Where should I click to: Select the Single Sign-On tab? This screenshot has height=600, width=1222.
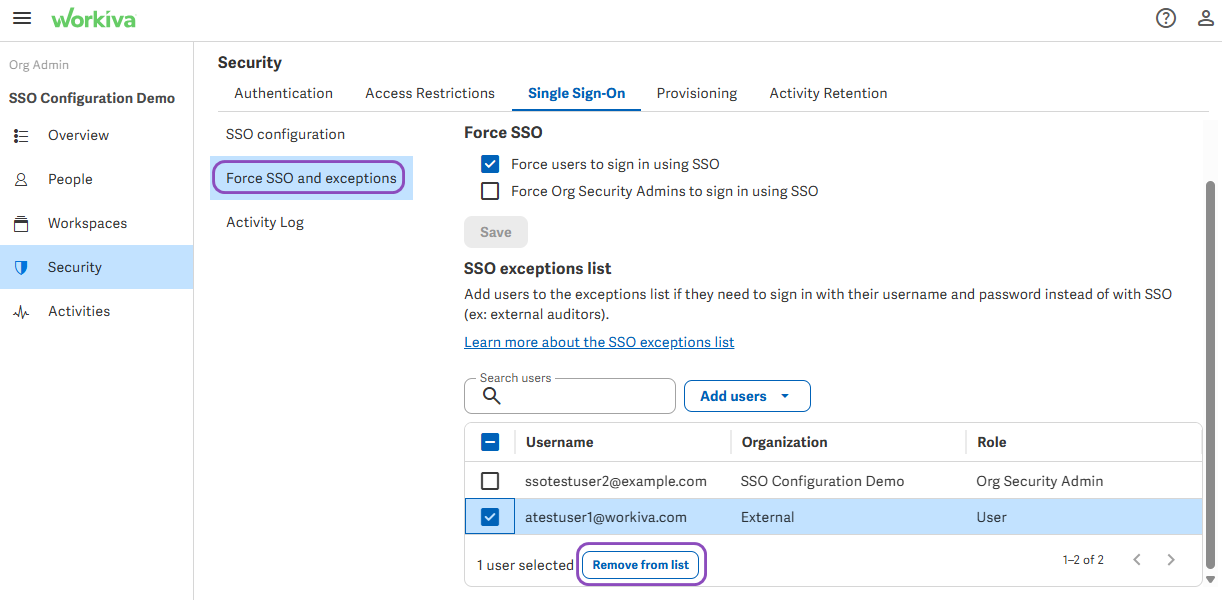point(577,93)
